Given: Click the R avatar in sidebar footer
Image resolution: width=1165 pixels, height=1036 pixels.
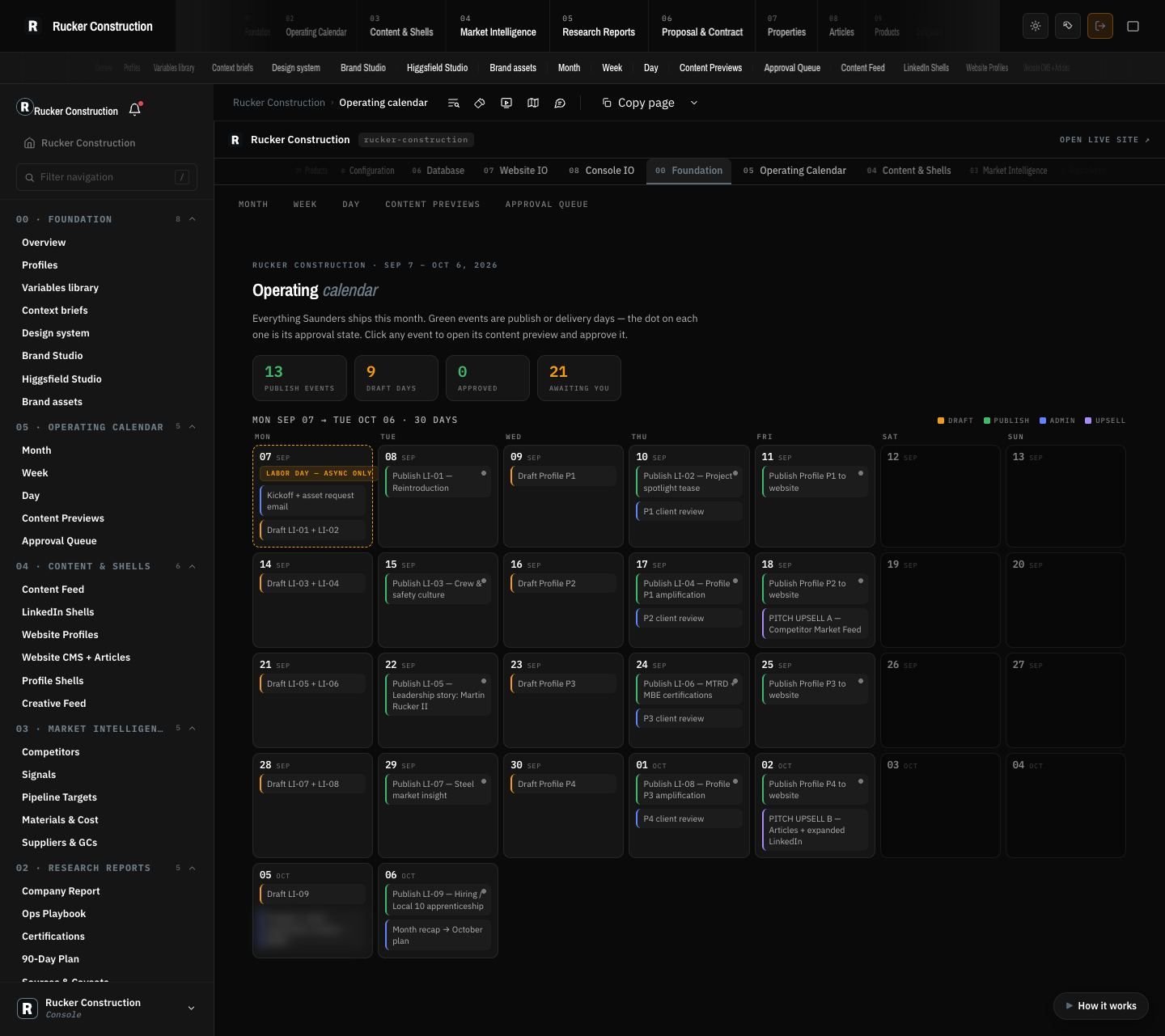Looking at the screenshot, I should click(28, 1008).
